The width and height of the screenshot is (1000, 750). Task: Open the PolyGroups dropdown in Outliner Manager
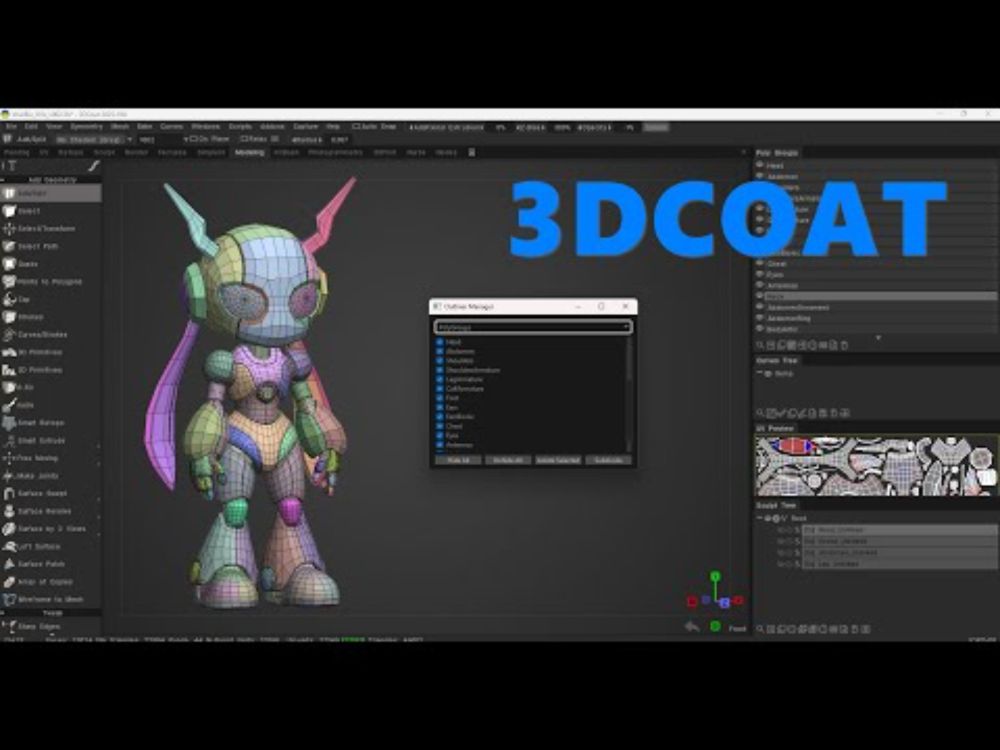[533, 327]
